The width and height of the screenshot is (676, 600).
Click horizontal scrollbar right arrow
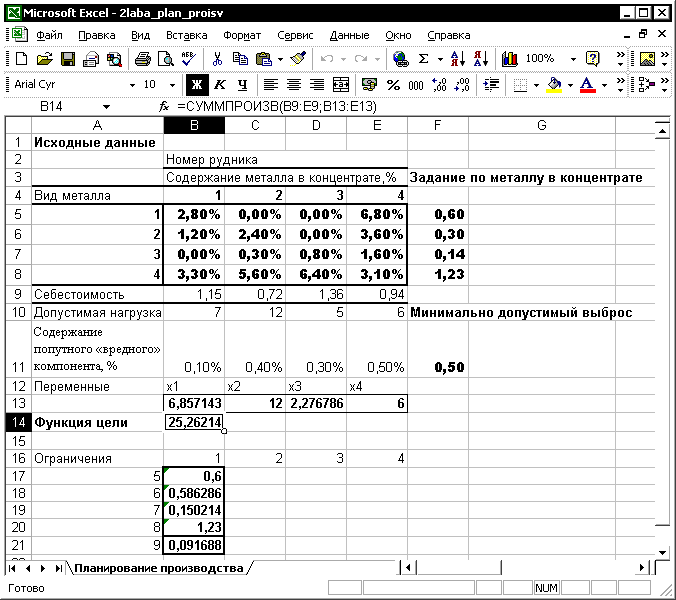(x=642, y=568)
